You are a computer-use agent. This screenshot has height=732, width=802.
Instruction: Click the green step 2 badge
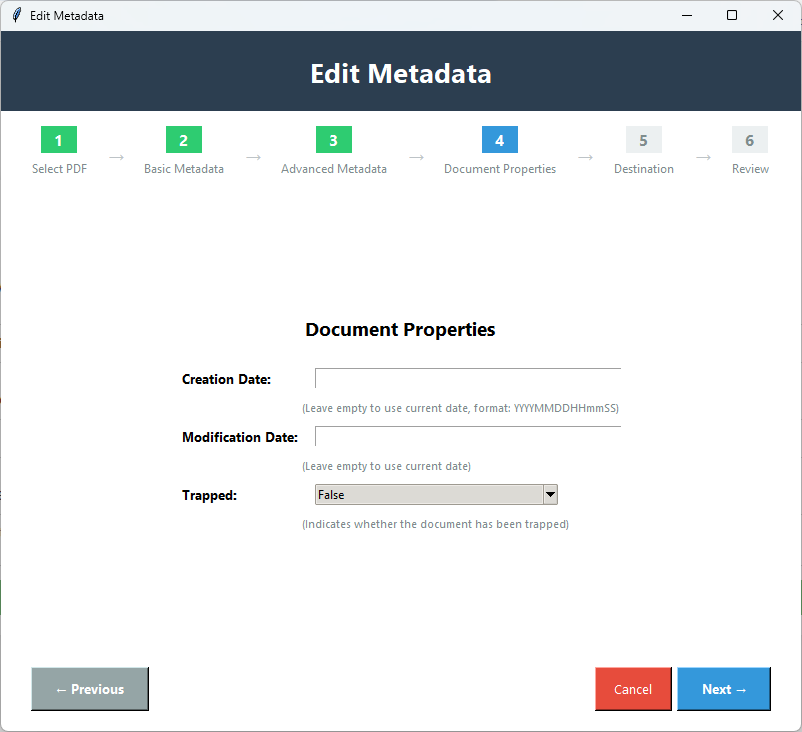point(183,140)
